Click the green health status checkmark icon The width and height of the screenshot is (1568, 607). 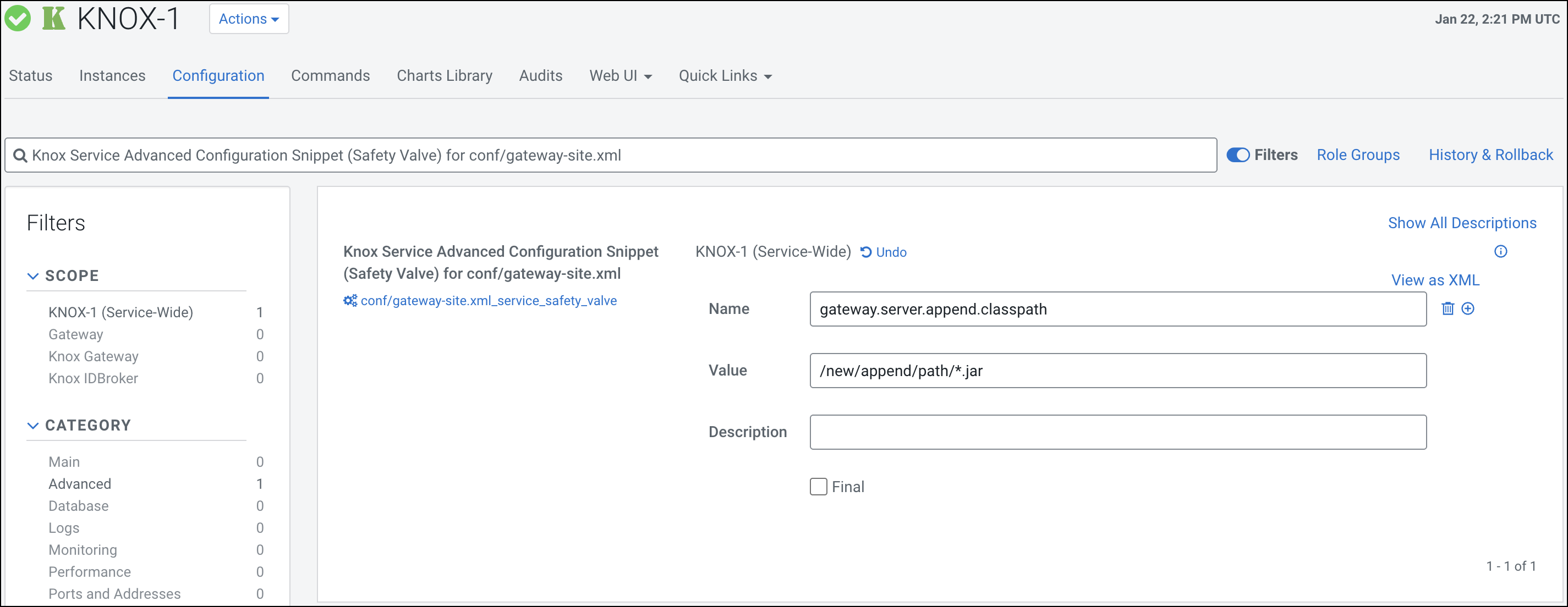18,19
